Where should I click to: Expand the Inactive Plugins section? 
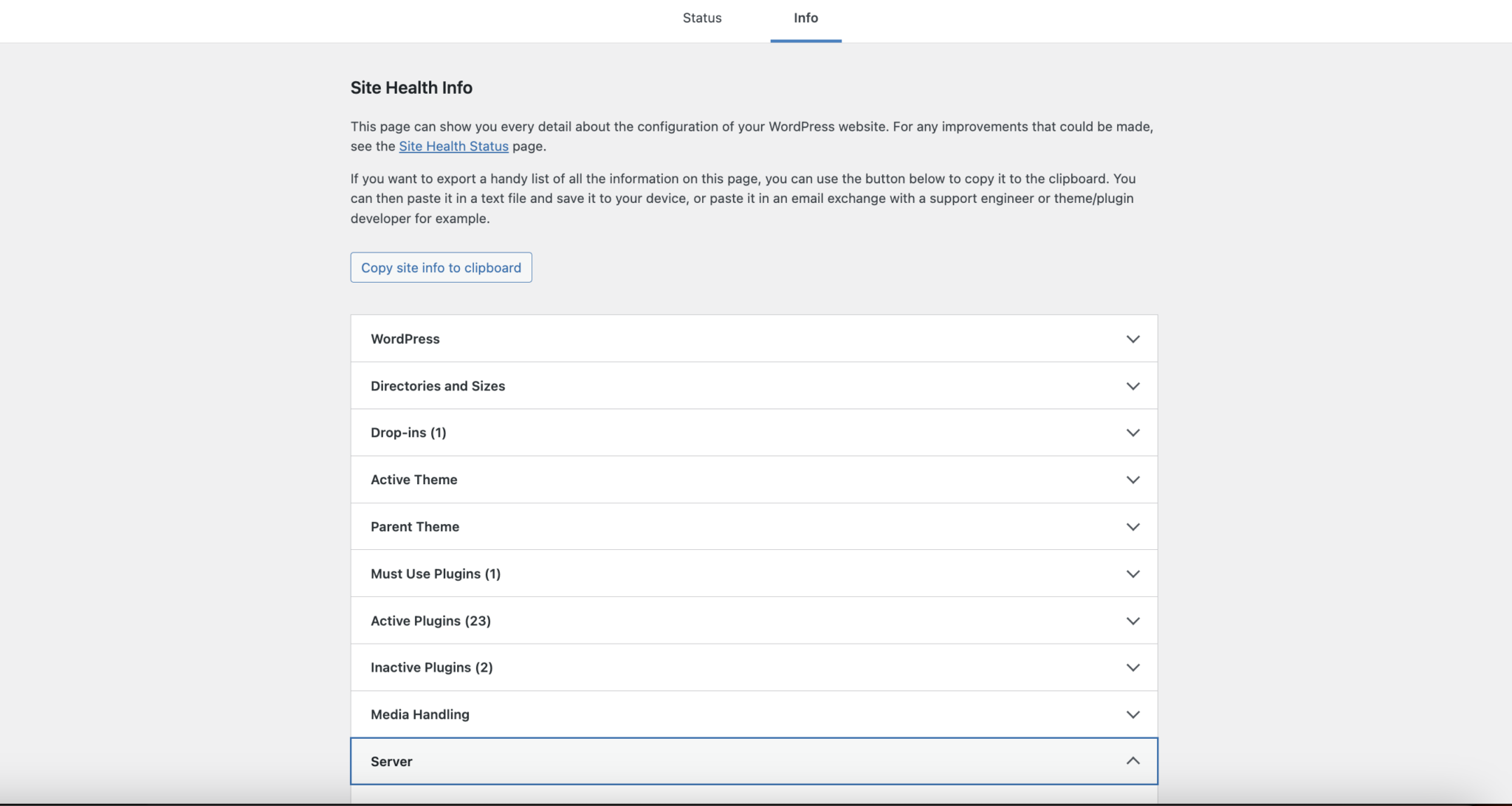753,667
